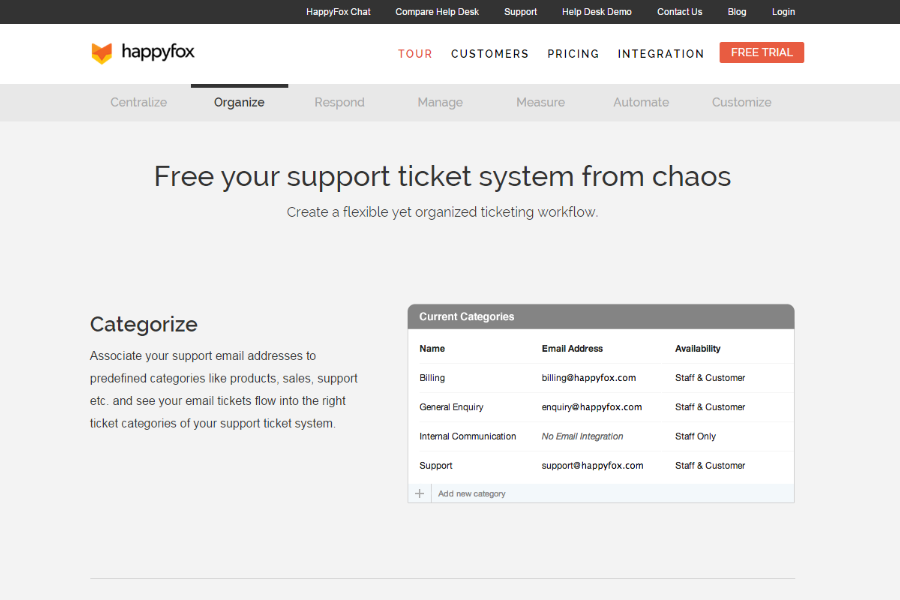
Task: Open the Help Desk Demo link
Action: click(x=596, y=12)
